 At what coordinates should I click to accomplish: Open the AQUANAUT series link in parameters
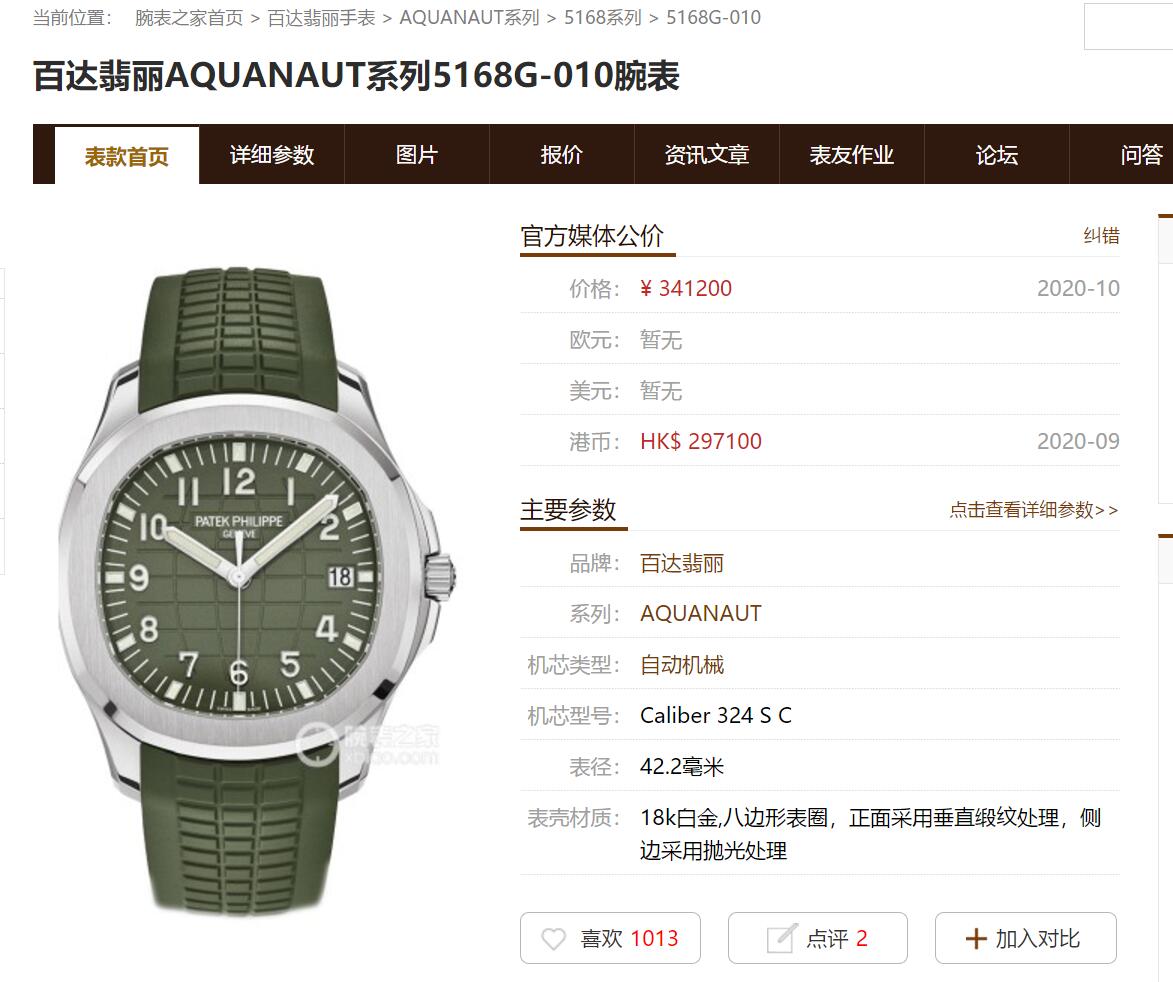pos(700,613)
